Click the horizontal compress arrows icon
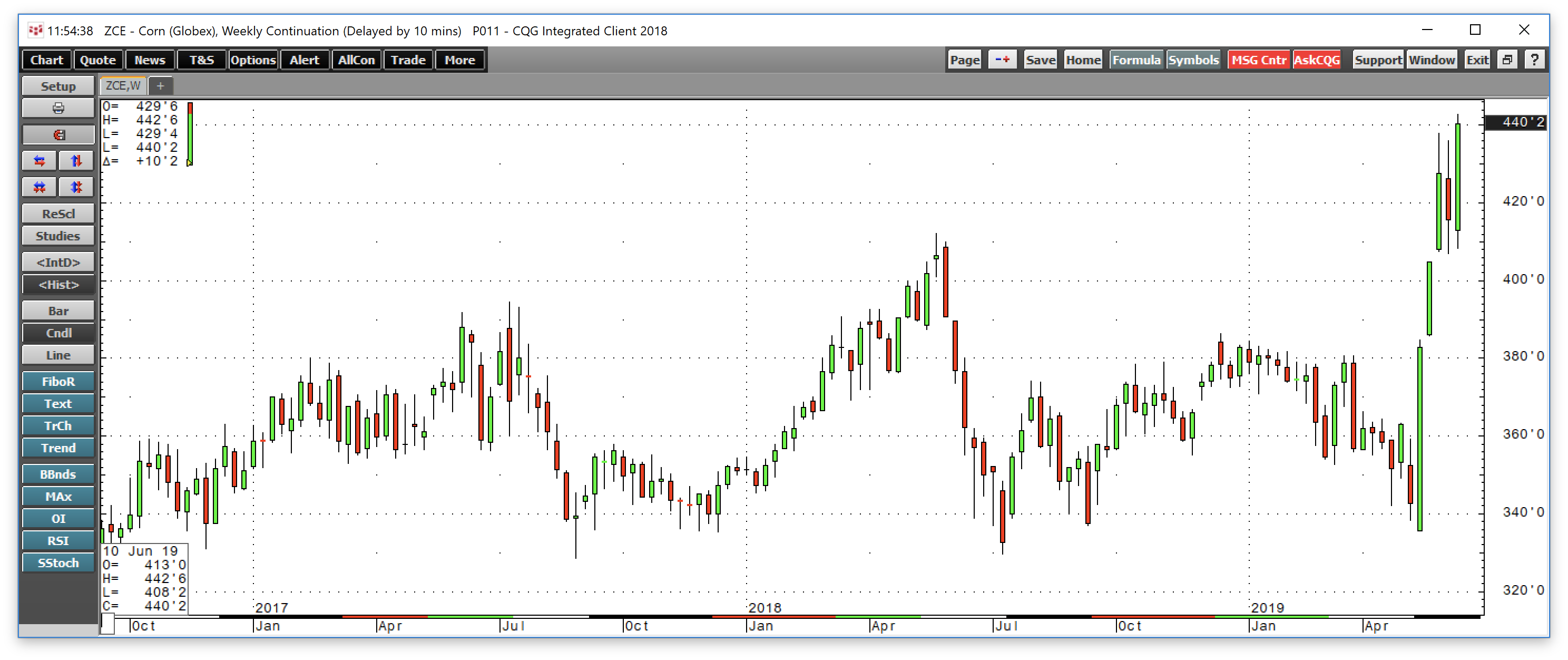 (40, 187)
